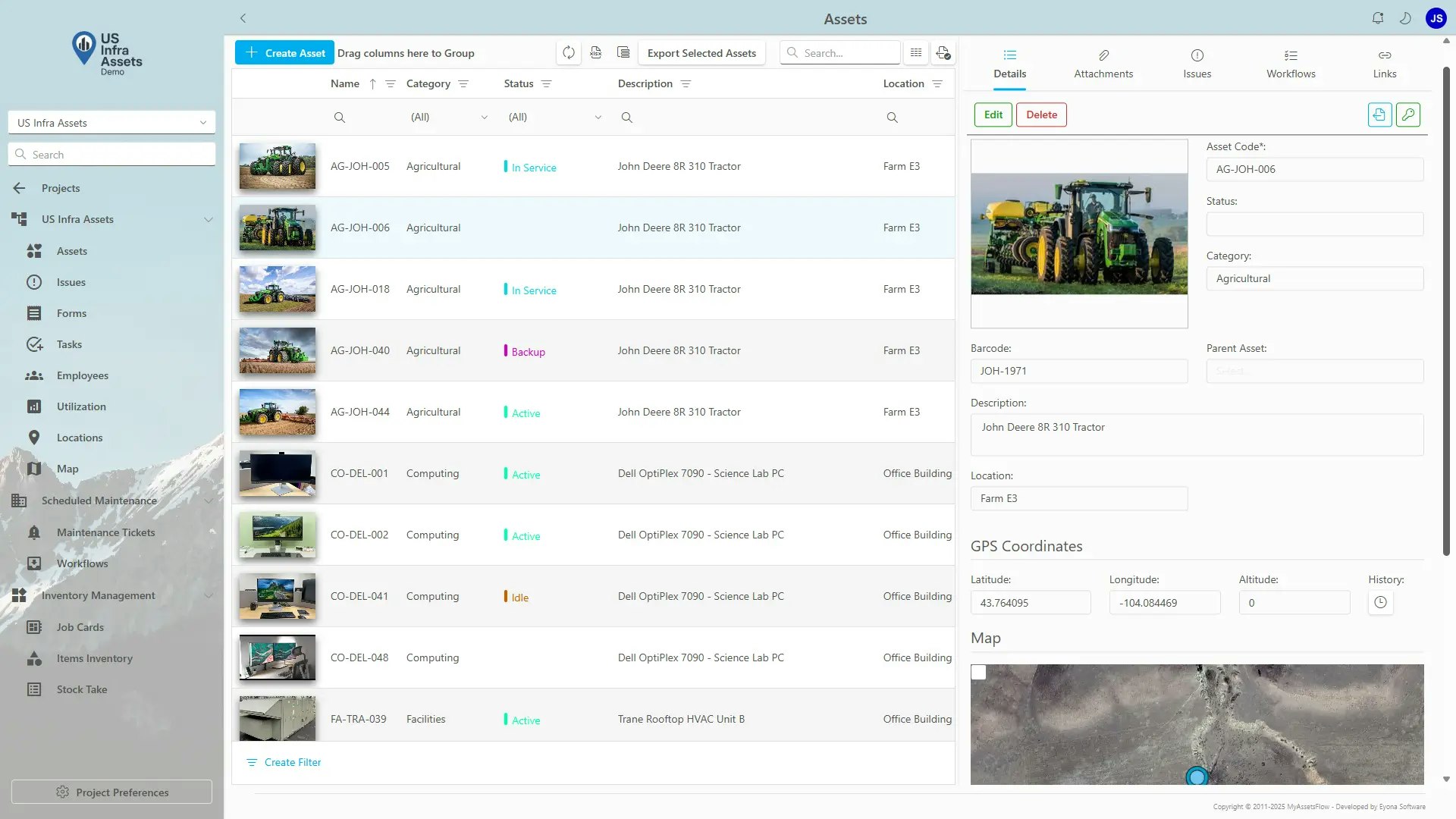The image size is (1456, 819).
Task: Open Employees in the sidebar
Action: [82, 375]
